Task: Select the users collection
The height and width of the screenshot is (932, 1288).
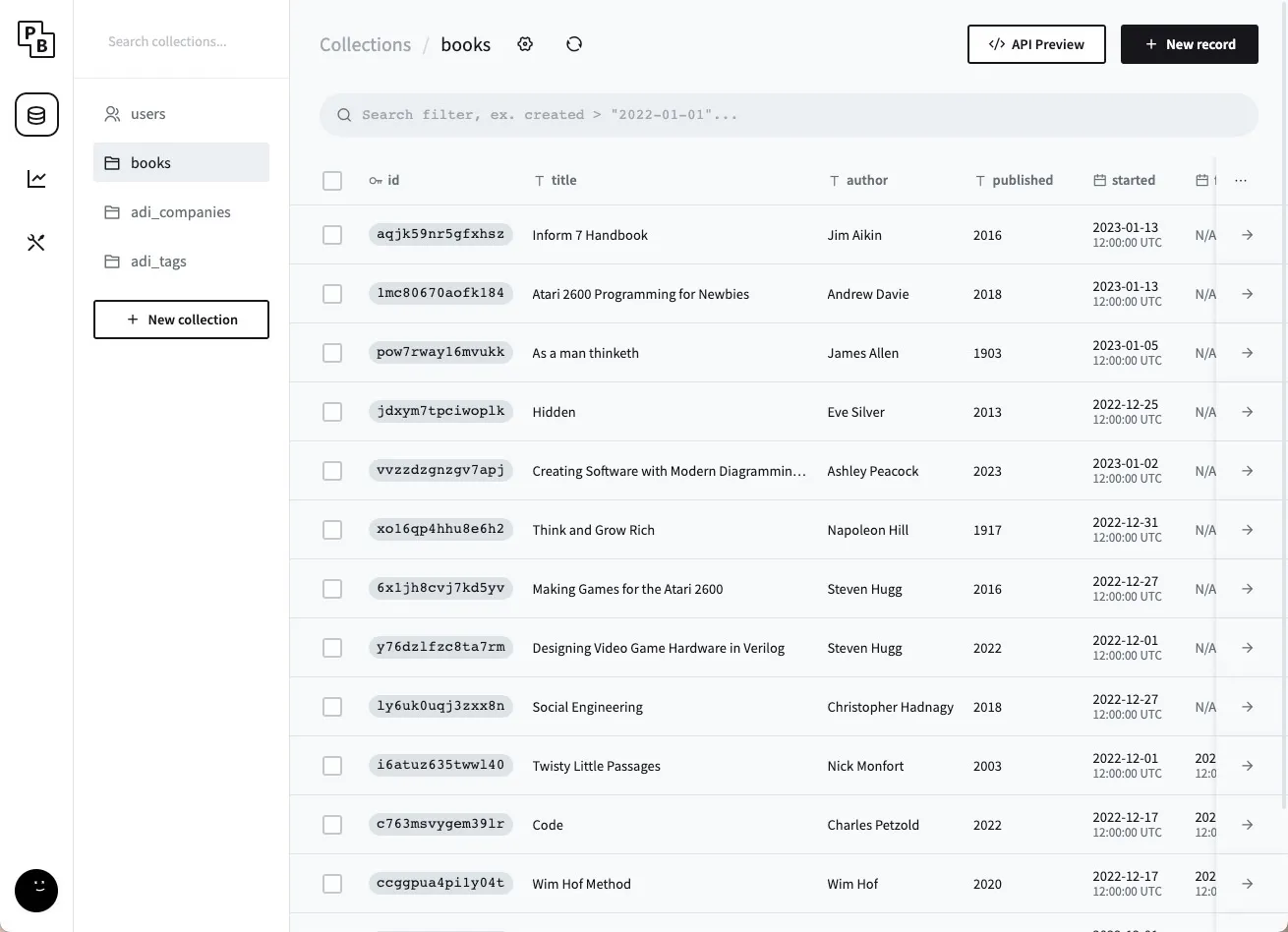Action: pyautogui.click(x=147, y=114)
